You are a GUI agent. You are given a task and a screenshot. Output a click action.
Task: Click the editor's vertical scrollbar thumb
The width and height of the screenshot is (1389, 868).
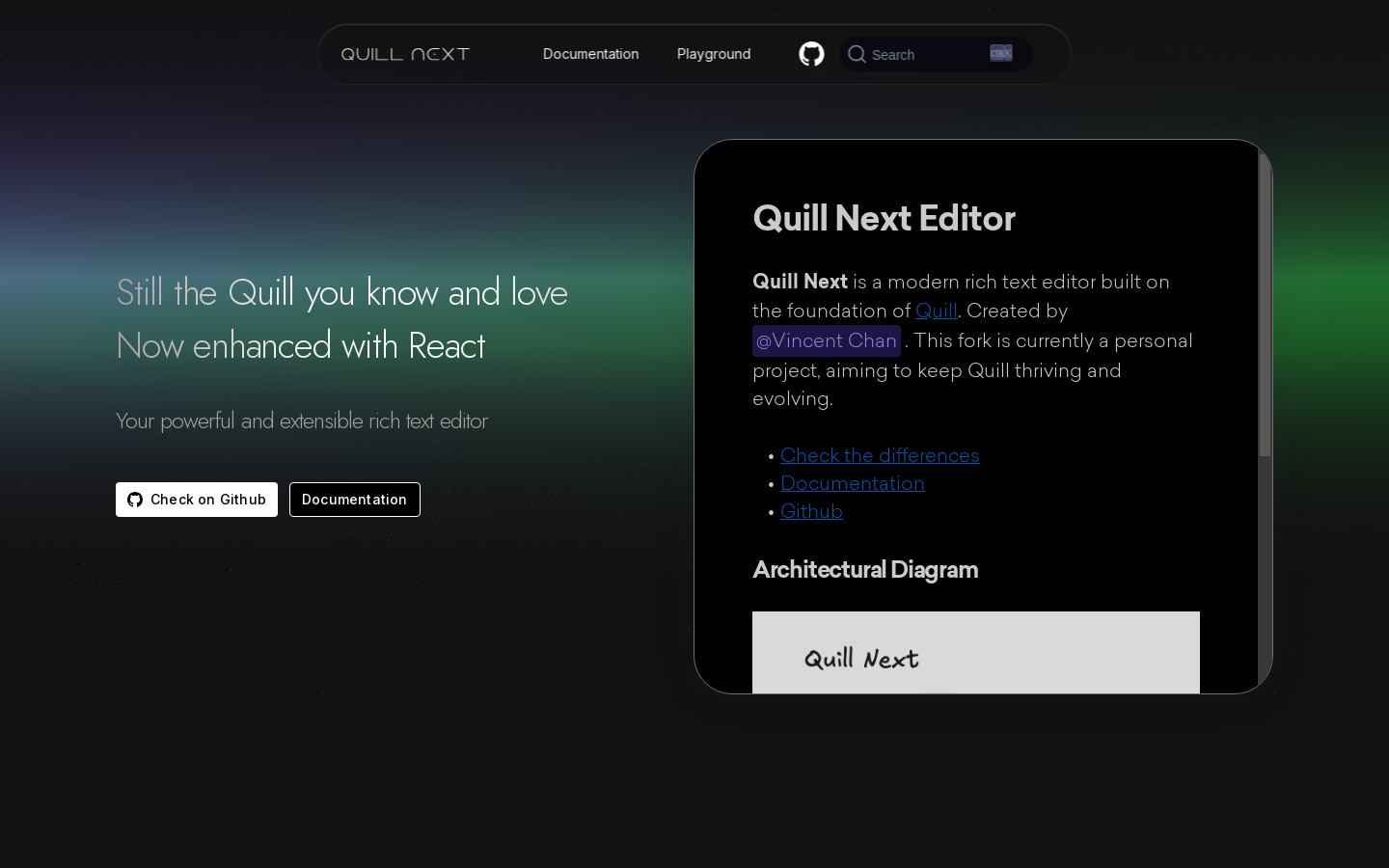coord(1265,305)
